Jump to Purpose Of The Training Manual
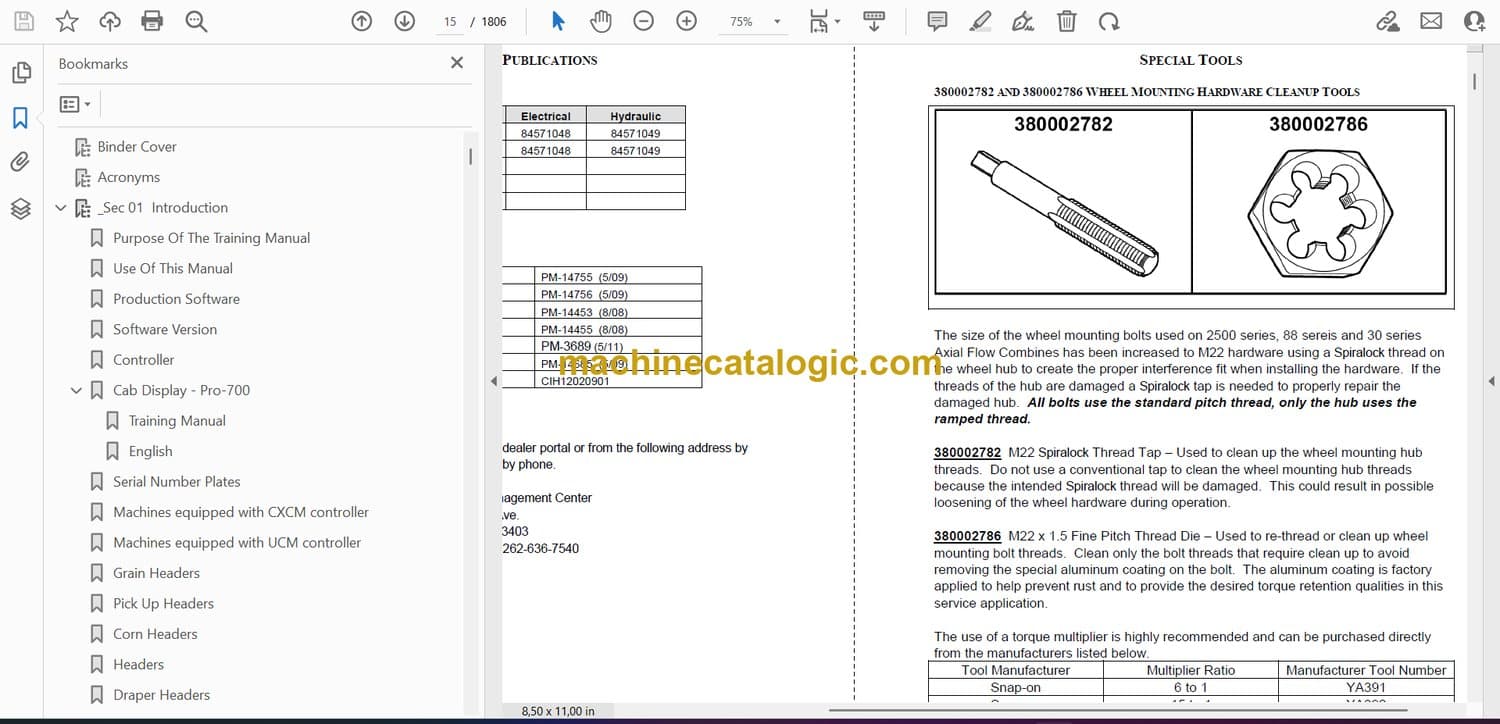The image size is (1500, 724). point(212,238)
